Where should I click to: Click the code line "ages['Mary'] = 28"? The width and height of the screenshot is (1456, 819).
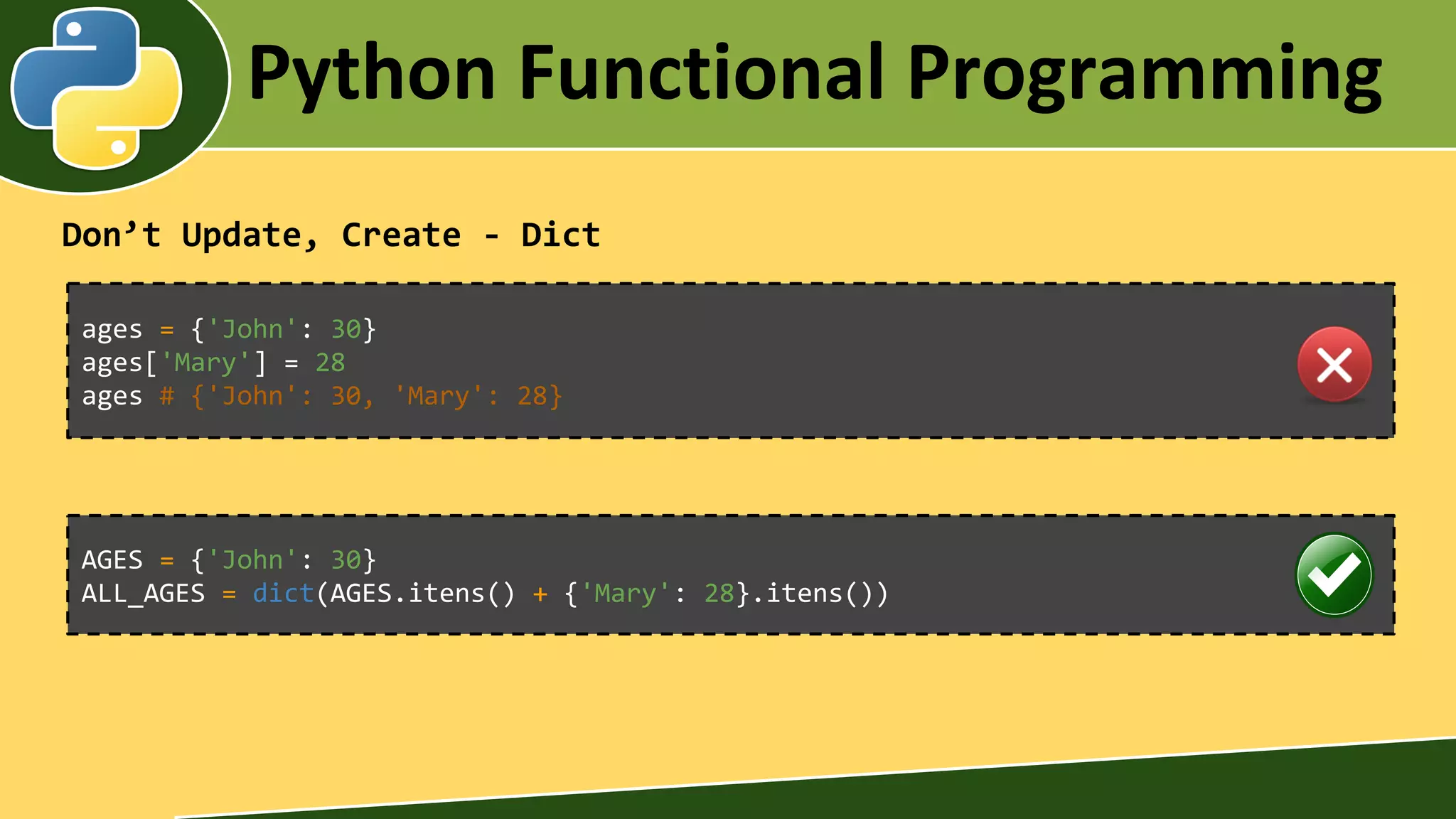[213, 363]
